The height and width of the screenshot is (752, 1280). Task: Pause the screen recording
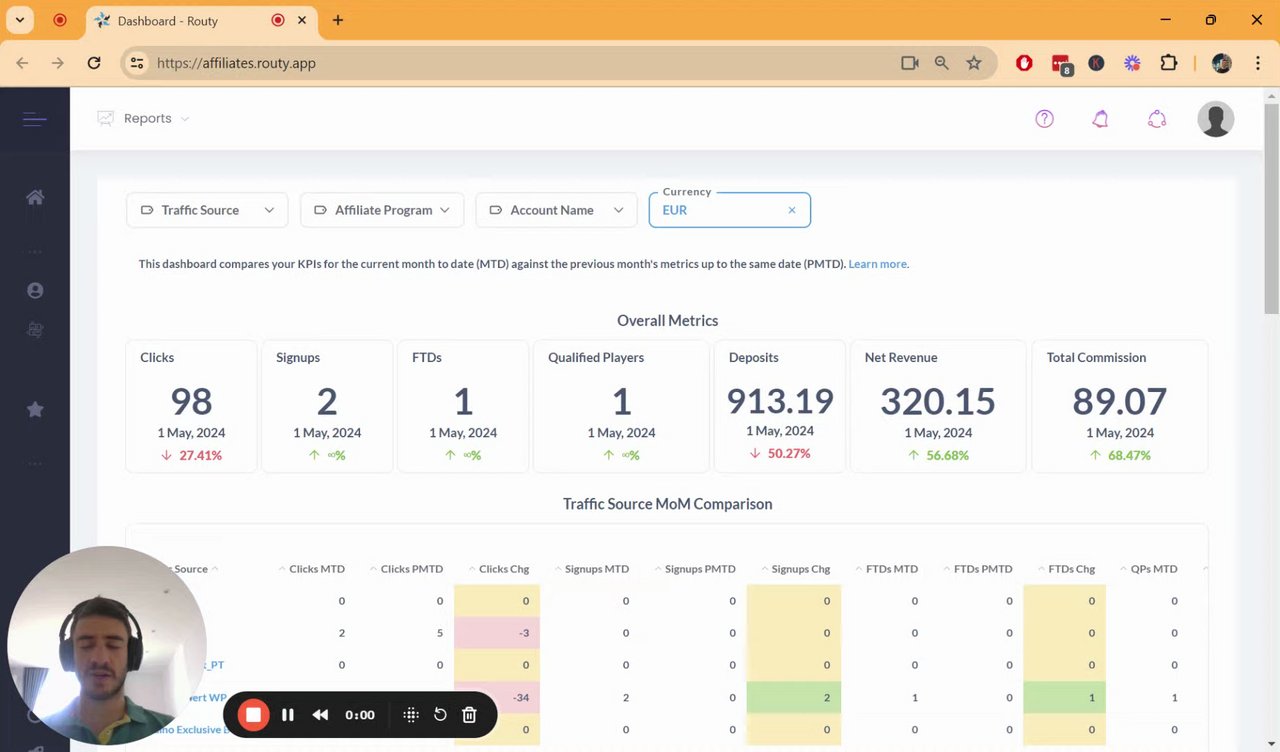pos(288,715)
